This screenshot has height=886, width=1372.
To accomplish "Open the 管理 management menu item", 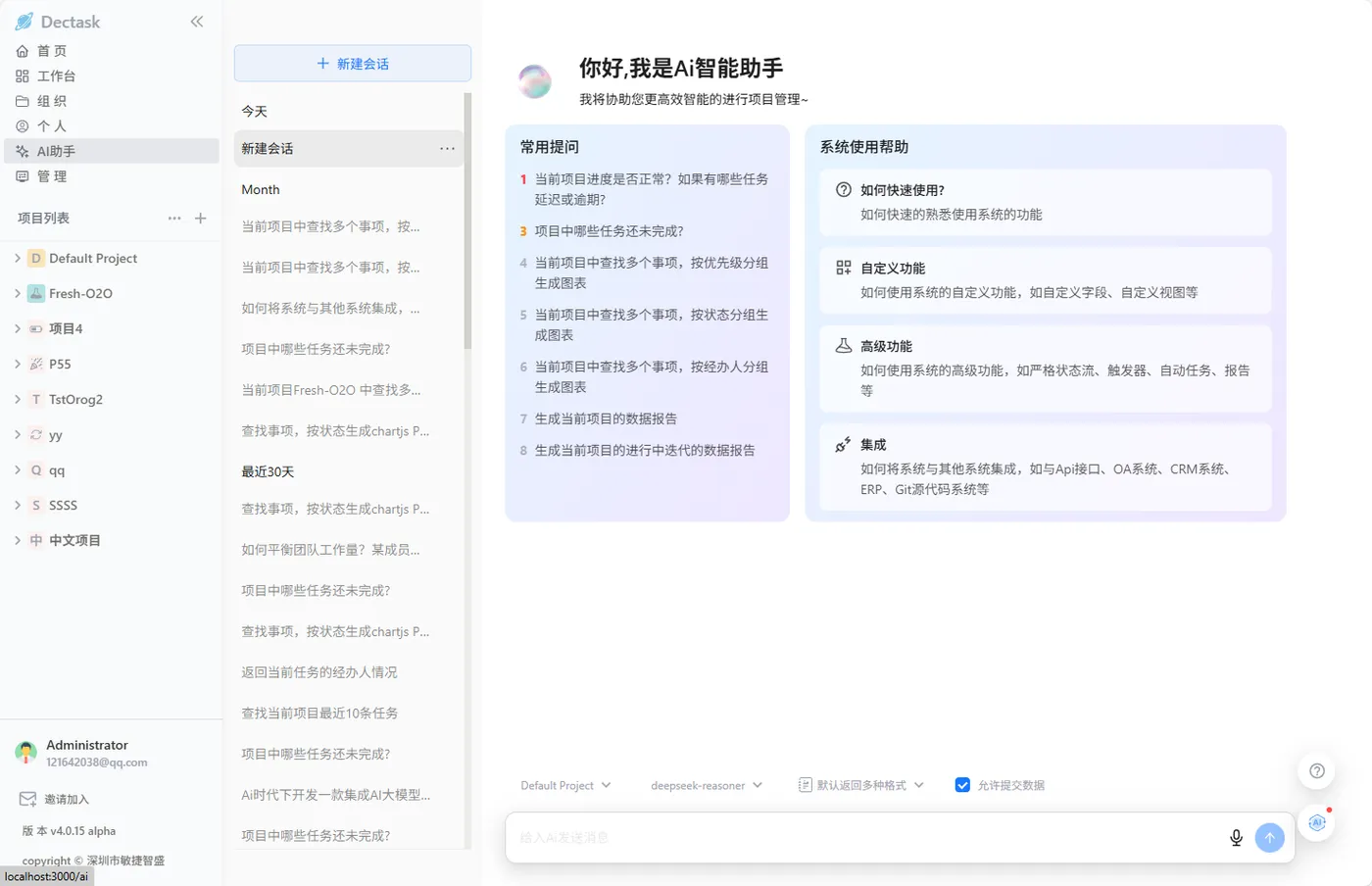I will (112, 176).
